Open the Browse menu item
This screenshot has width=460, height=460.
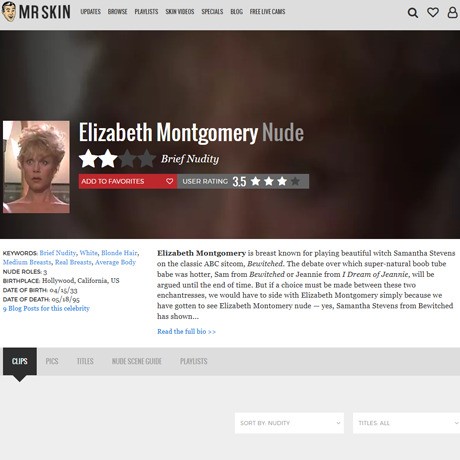point(117,12)
